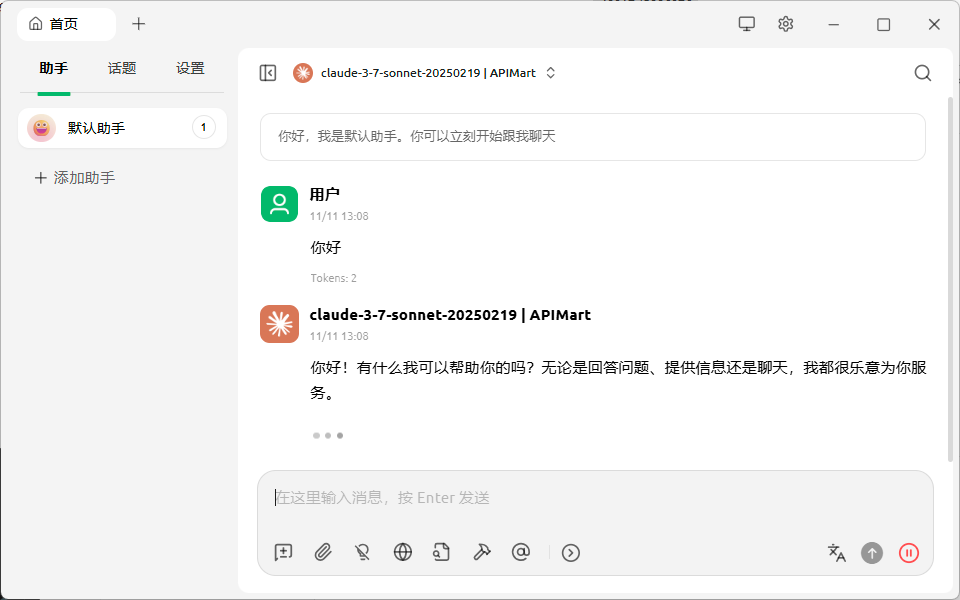
Task: Open knowledge base file-search icon
Action: (441, 552)
